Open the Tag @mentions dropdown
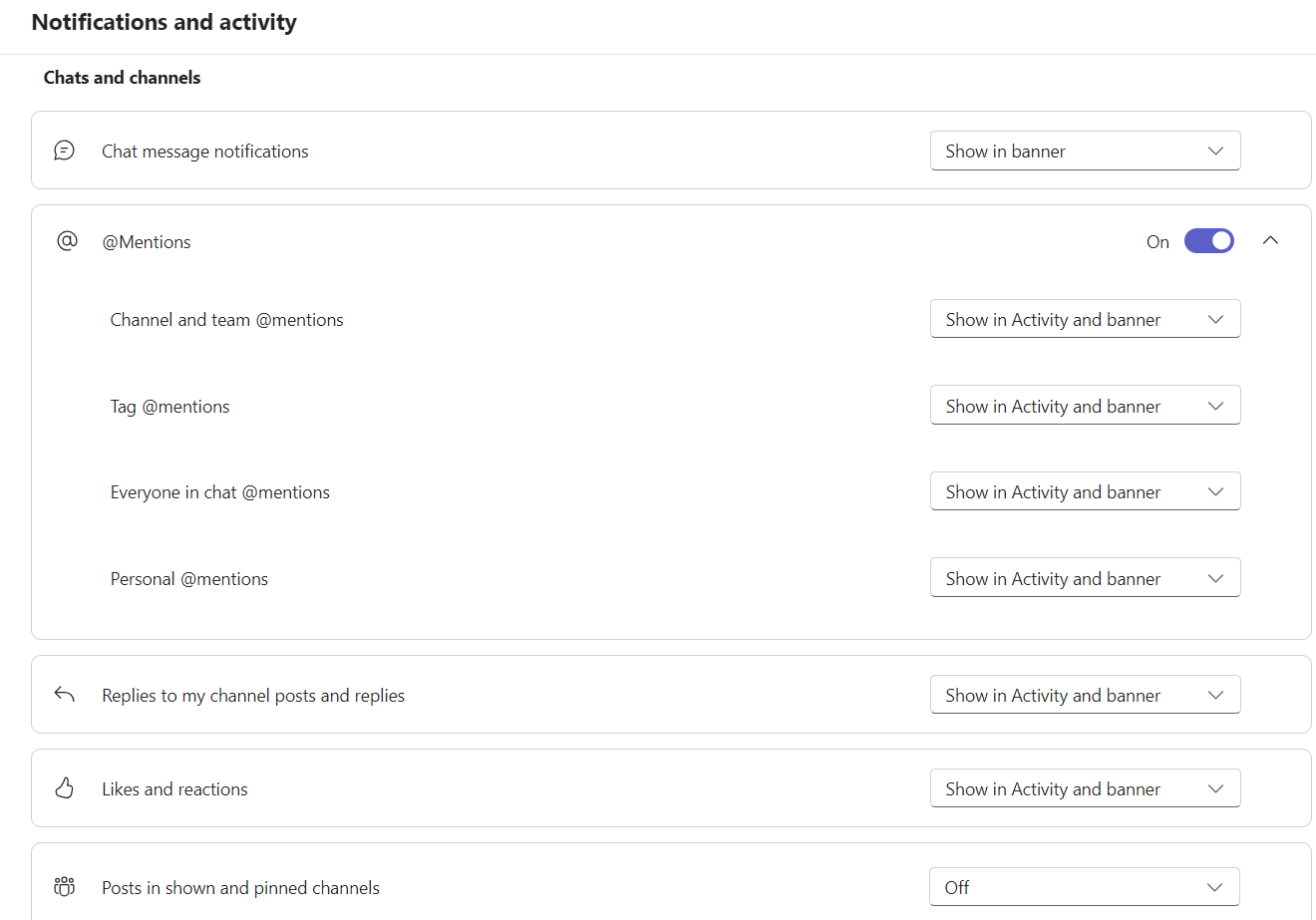Viewport: 1316px width, 920px height. pos(1085,405)
